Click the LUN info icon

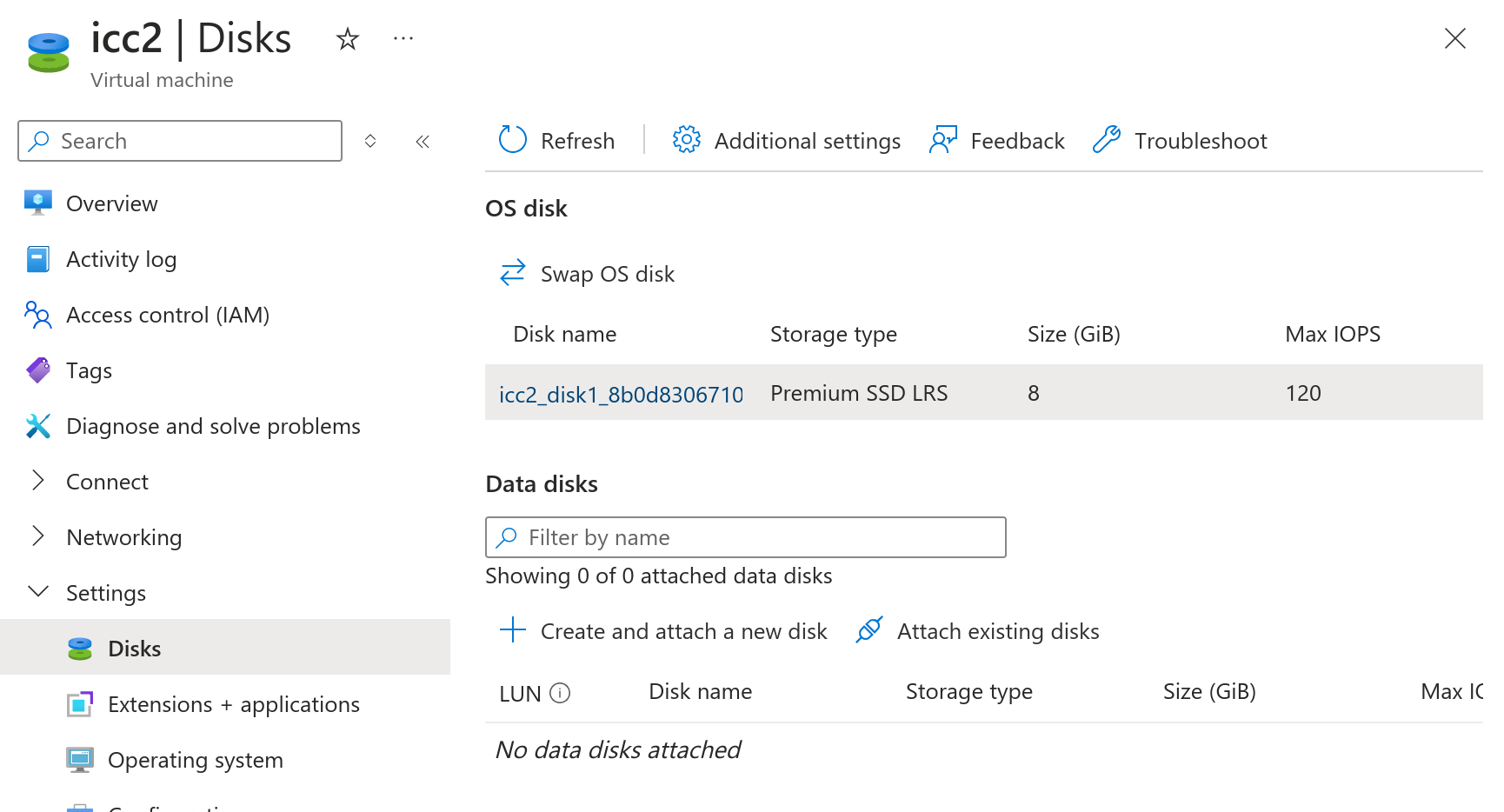[561, 693]
